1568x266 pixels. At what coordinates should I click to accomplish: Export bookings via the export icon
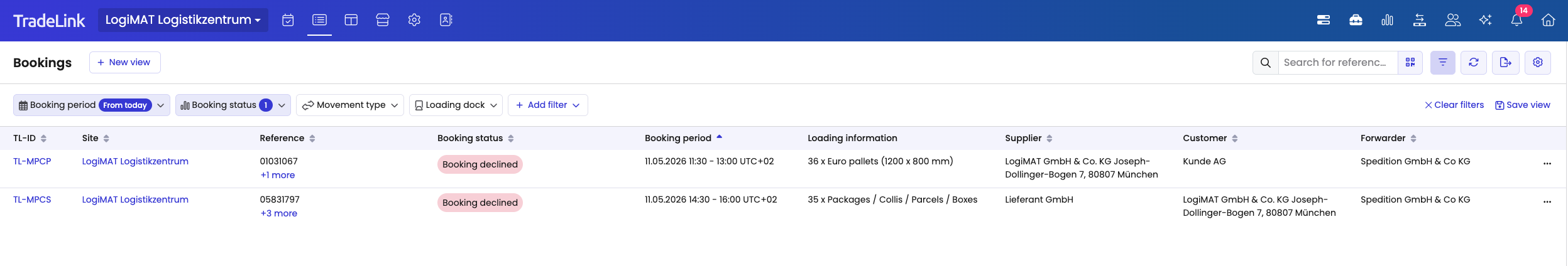click(1506, 63)
